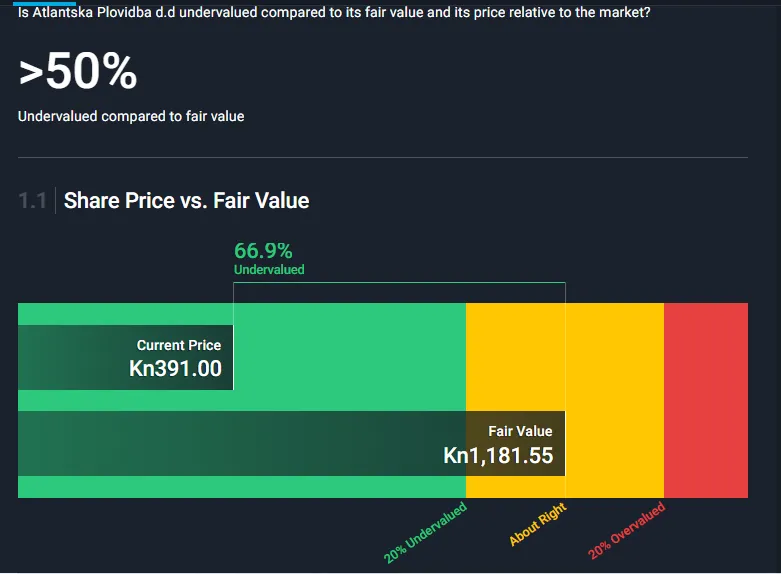Screen dimensions: 781x574
Task: Click the 1.1 section number
Action: pyautogui.click(x=32, y=201)
